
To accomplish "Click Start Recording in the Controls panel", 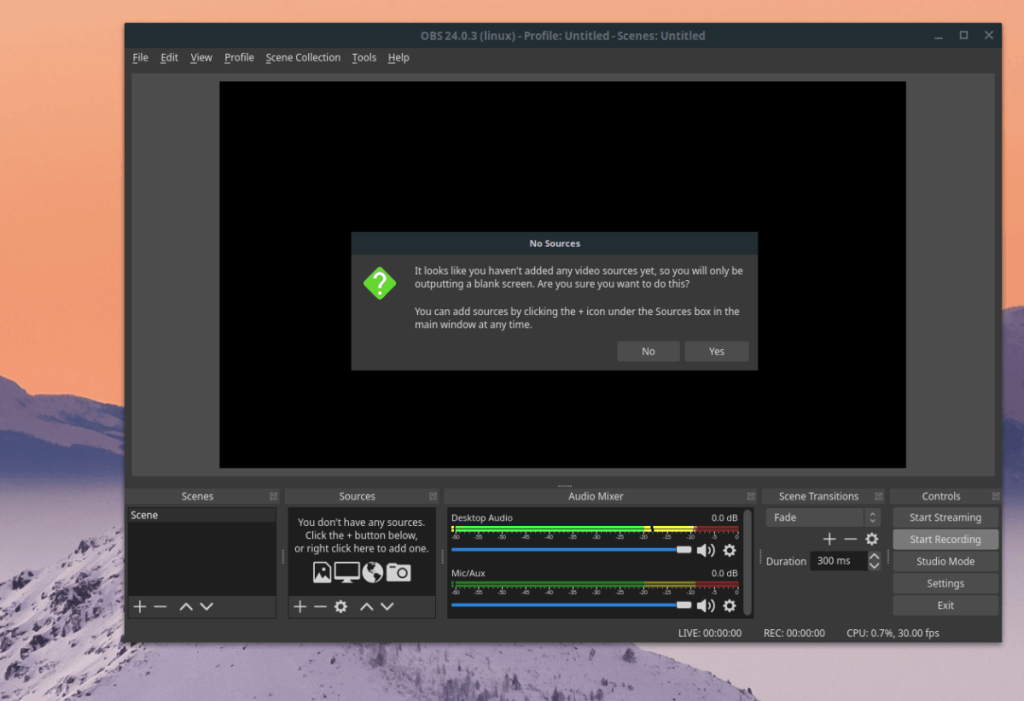I will coord(944,539).
